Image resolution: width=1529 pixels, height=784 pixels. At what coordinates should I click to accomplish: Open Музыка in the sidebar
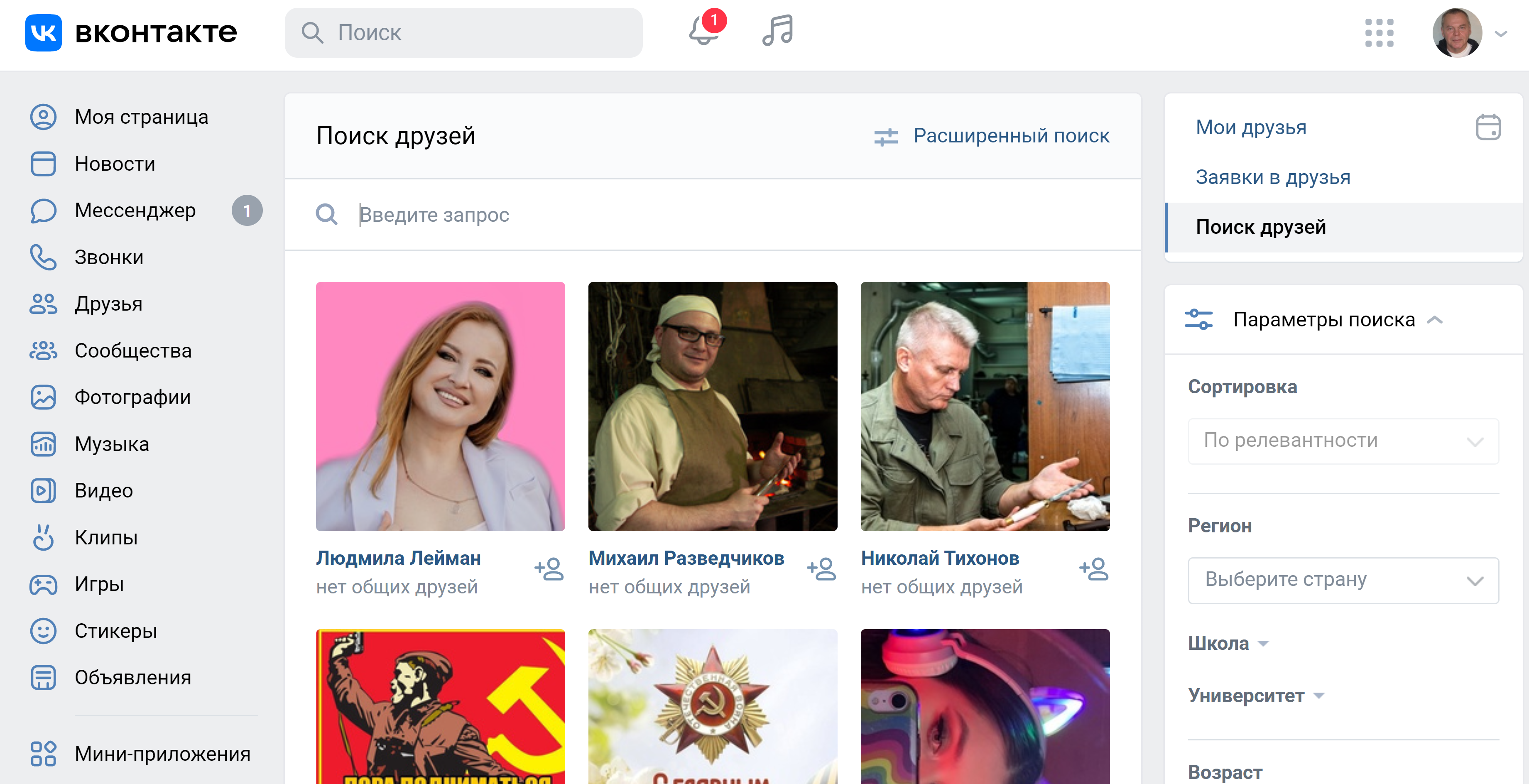112,444
